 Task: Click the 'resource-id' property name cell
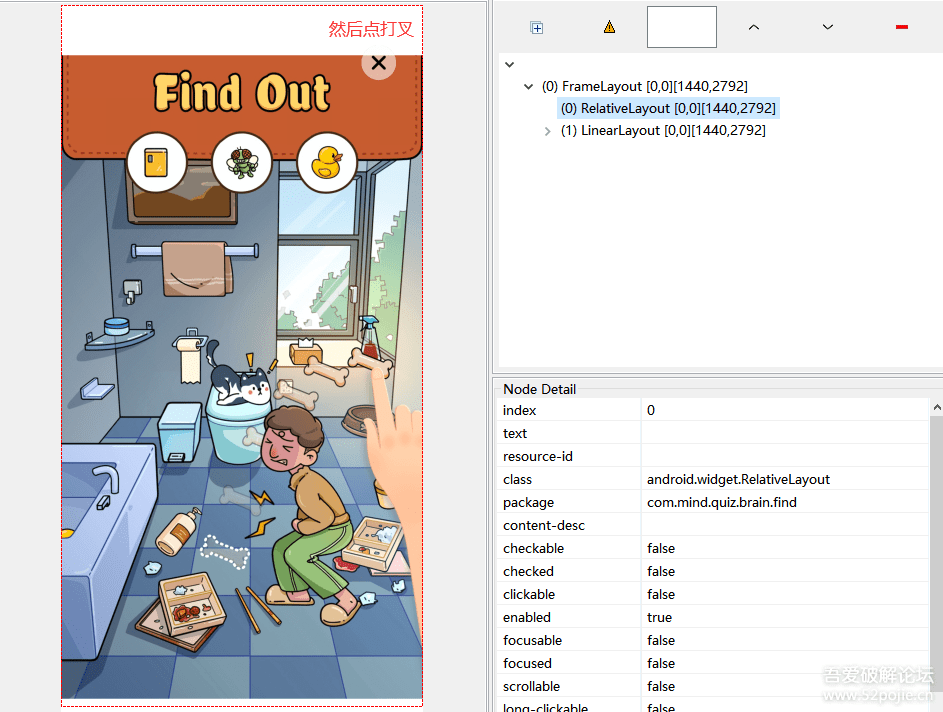point(568,456)
